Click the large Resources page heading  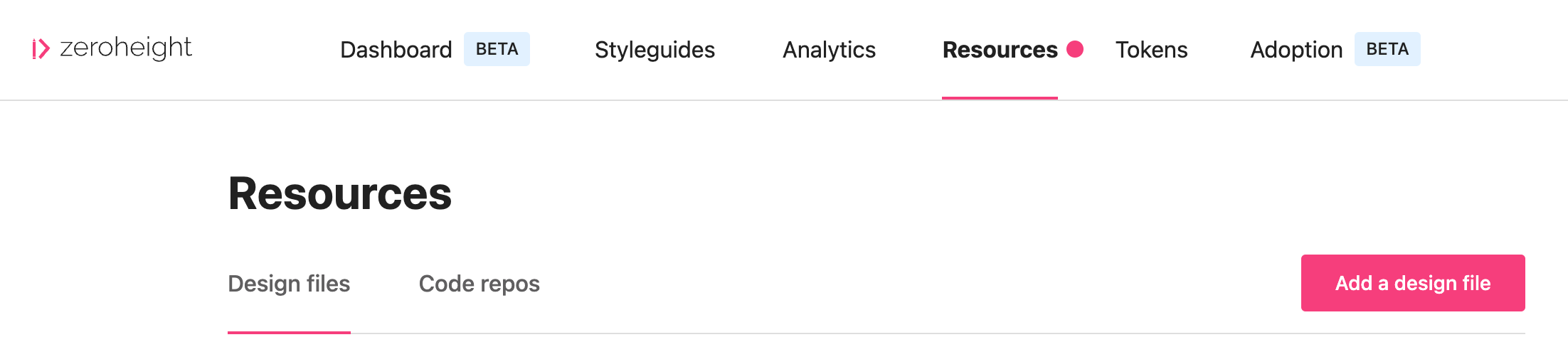pos(339,193)
